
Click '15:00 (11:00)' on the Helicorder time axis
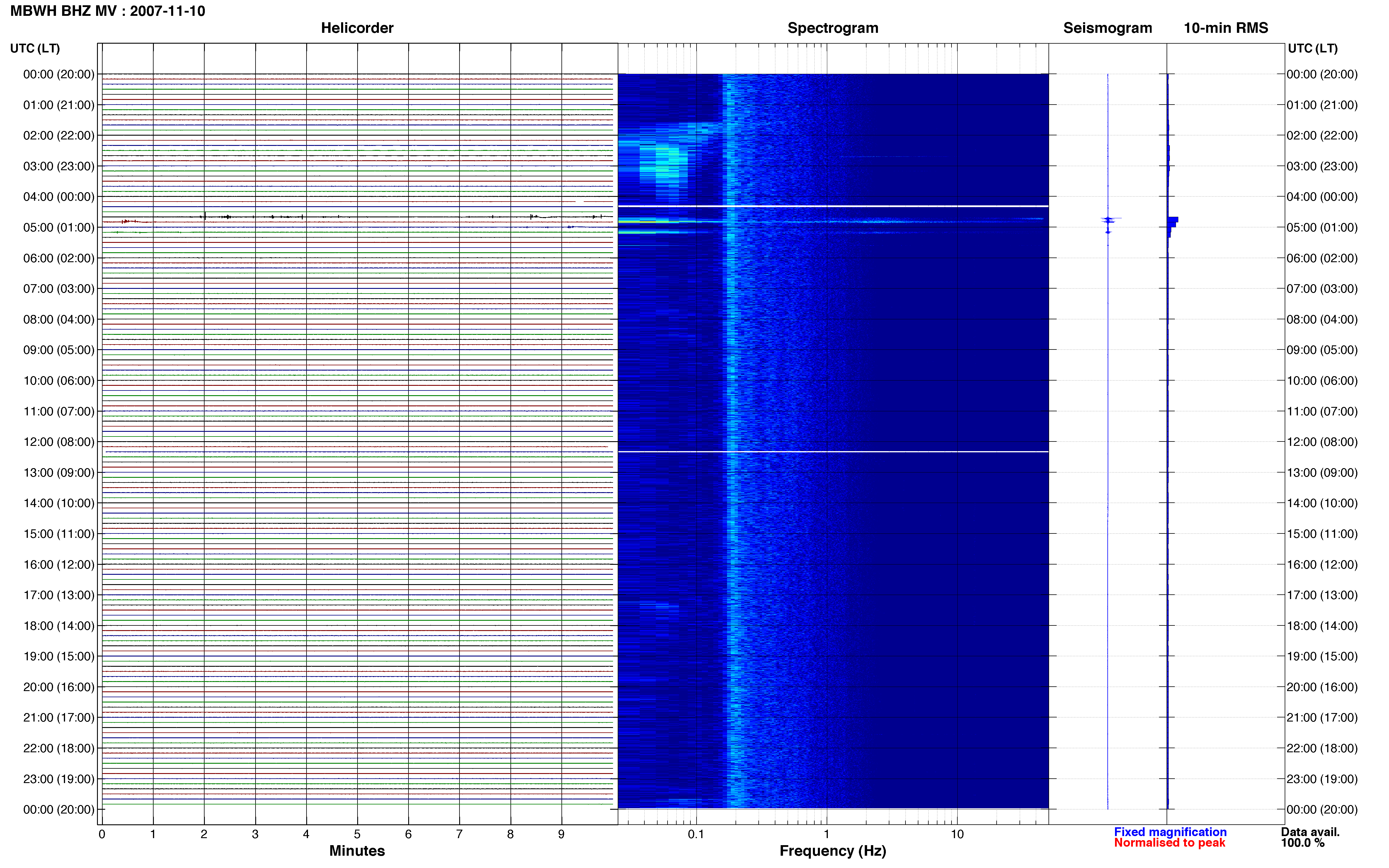coord(59,534)
